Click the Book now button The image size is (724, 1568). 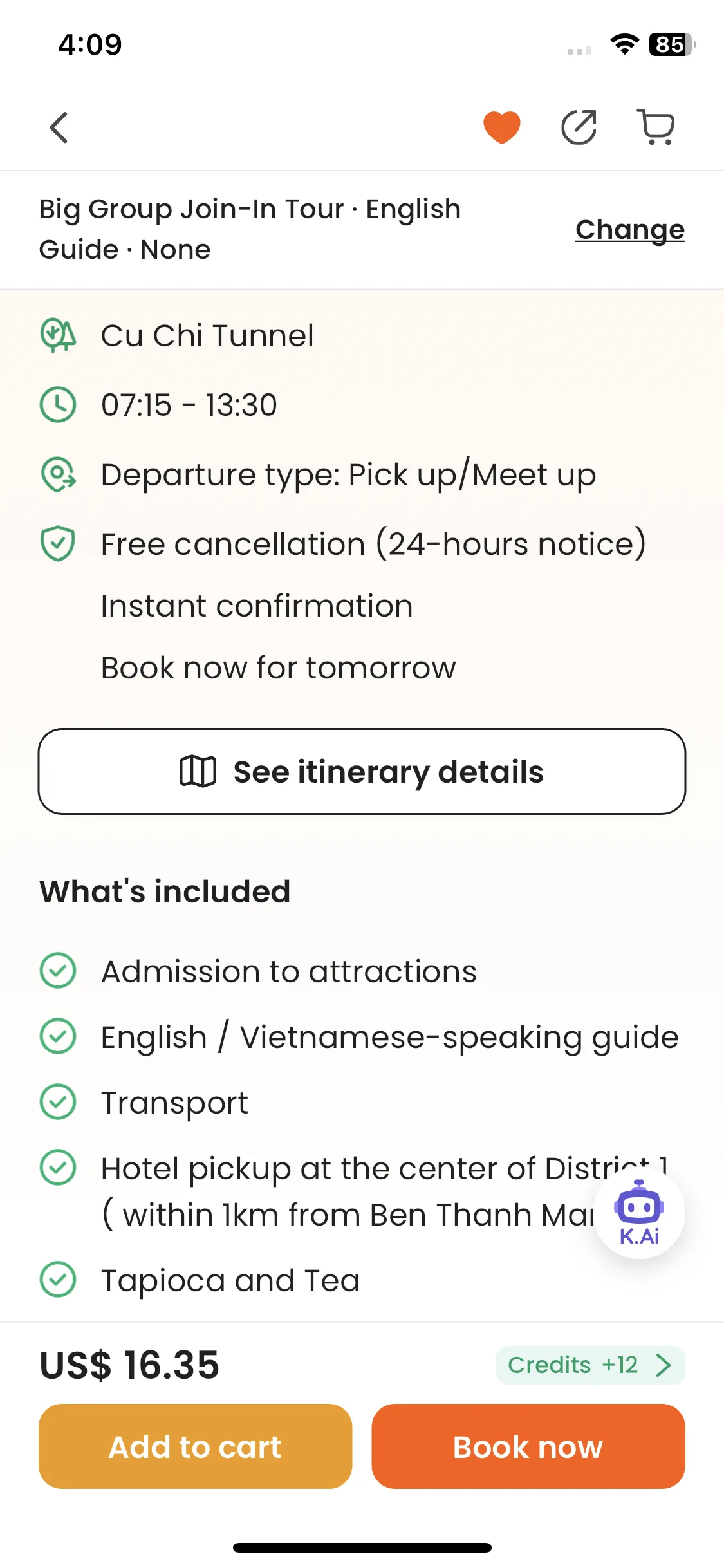528,1446
